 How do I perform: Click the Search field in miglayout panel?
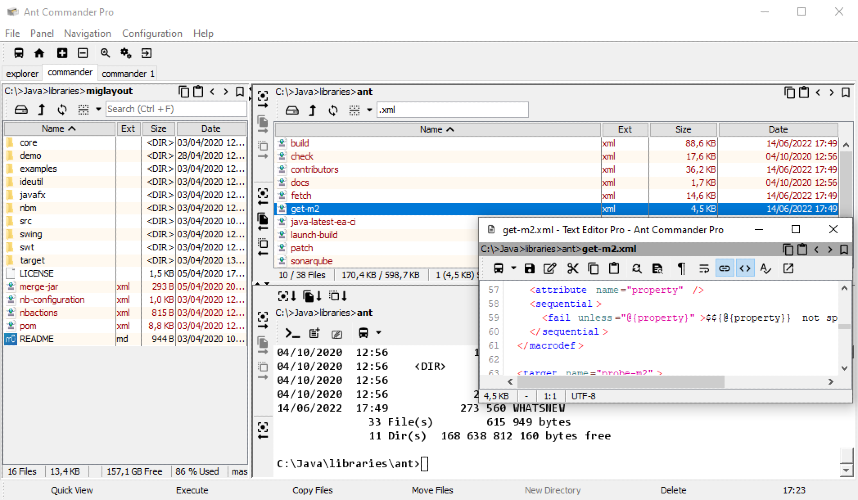pyautogui.click(x=176, y=109)
